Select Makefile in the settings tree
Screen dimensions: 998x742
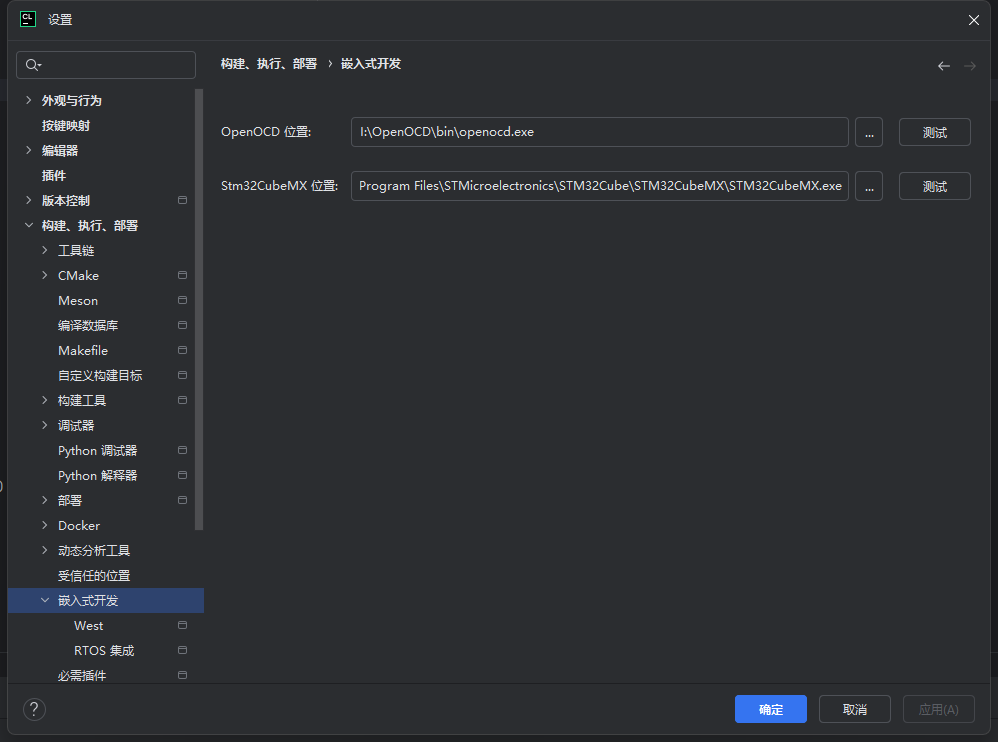coord(83,351)
